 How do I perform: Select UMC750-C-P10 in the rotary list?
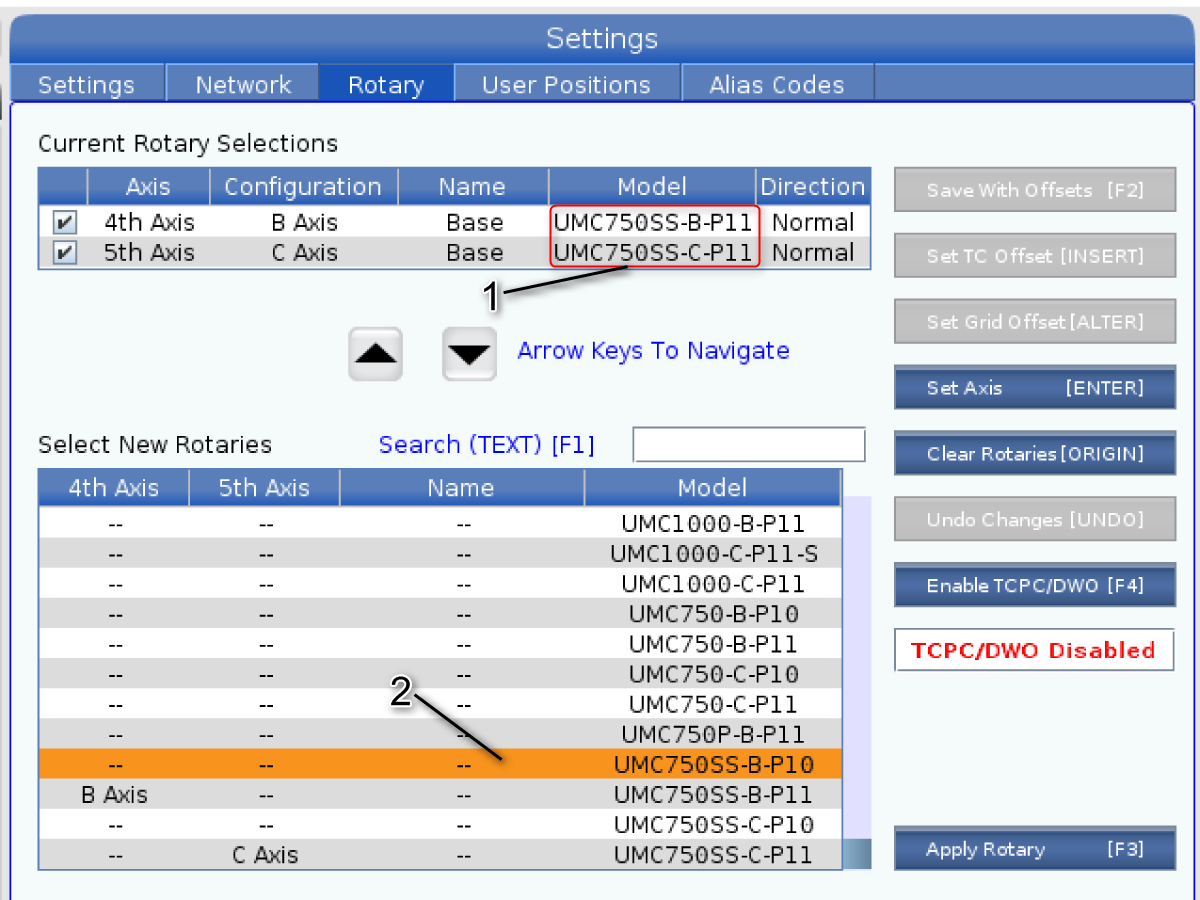pos(440,673)
